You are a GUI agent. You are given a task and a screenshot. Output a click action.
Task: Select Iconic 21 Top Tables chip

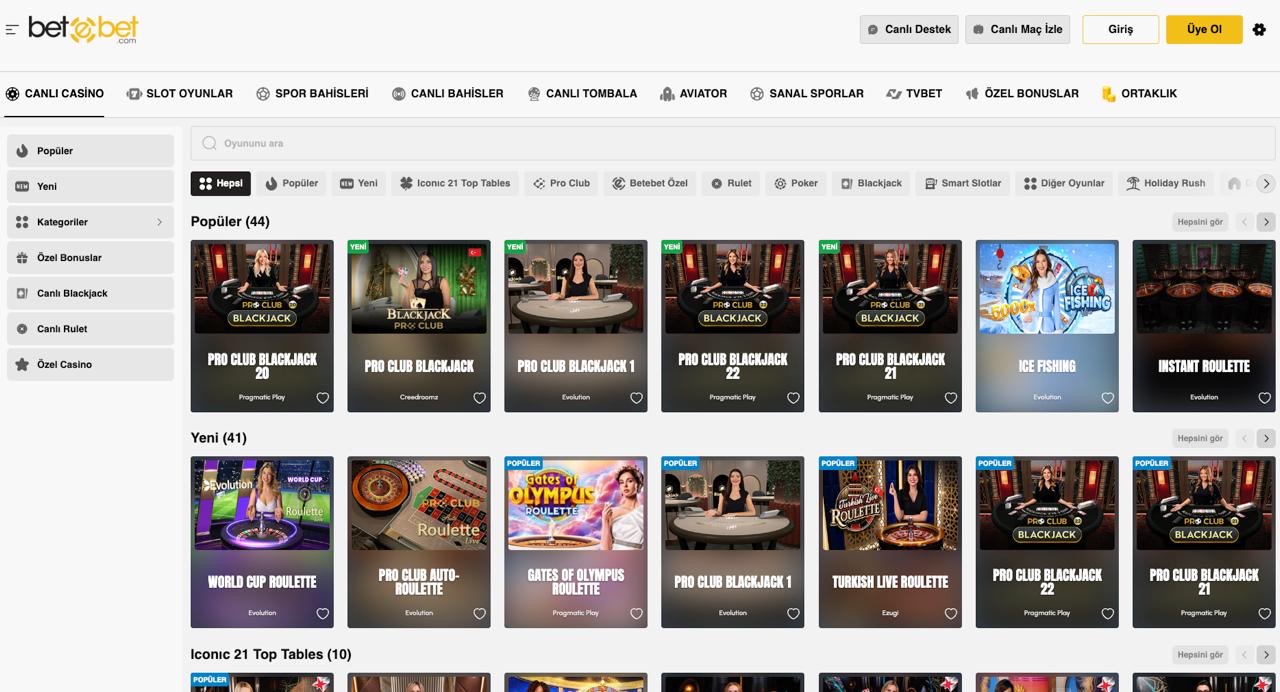click(x=455, y=184)
